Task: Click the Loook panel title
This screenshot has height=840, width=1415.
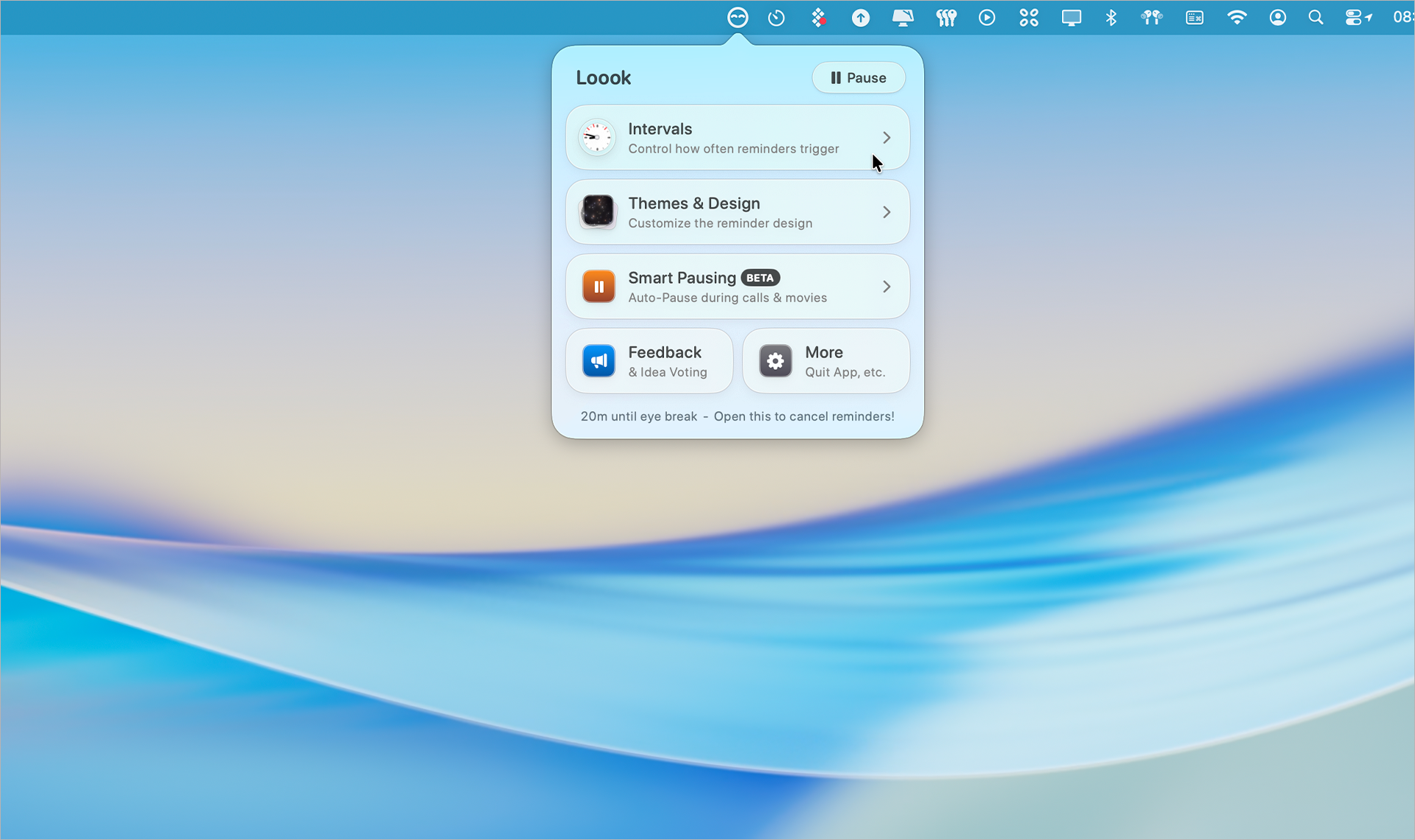Action: pos(604,77)
